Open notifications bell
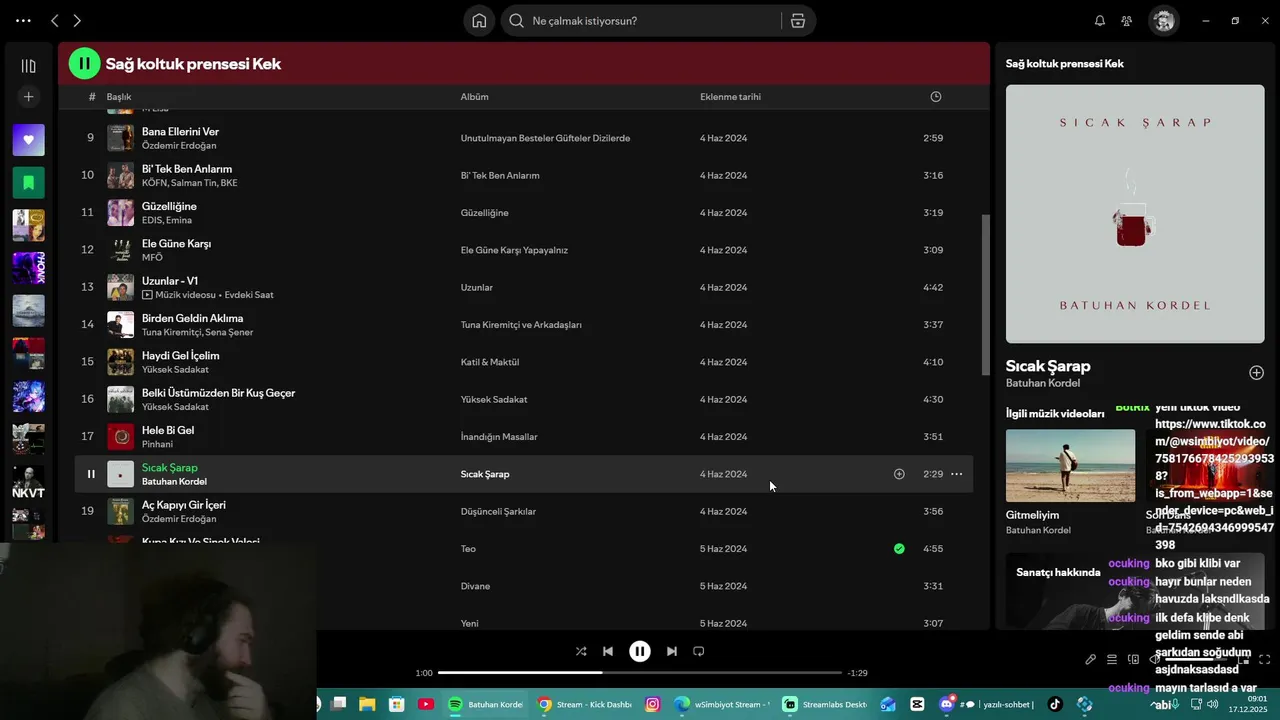 [x=1100, y=21]
